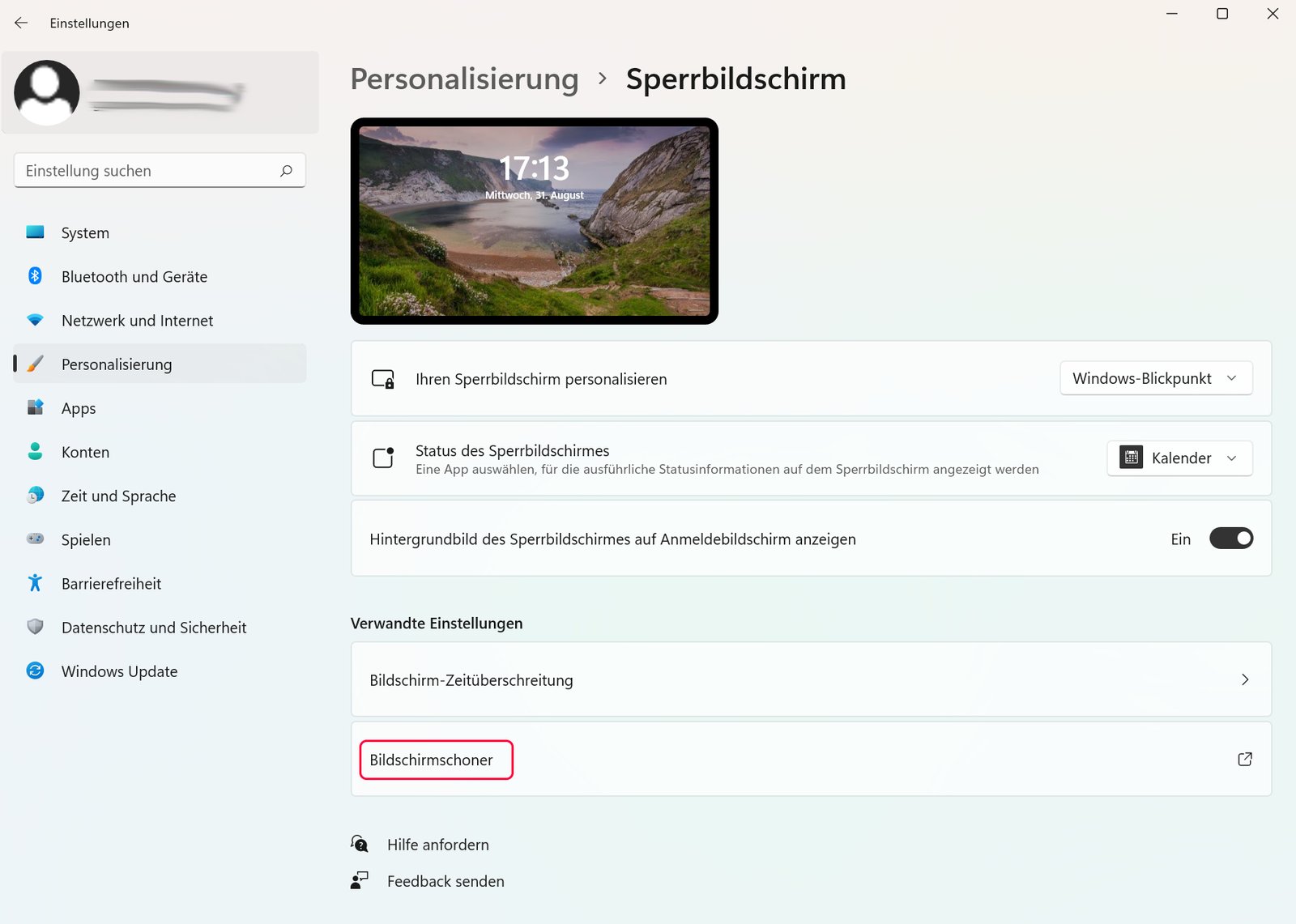Image resolution: width=1296 pixels, height=924 pixels.
Task: Click Personalisierung in the breadcrumb
Action: coord(464,79)
